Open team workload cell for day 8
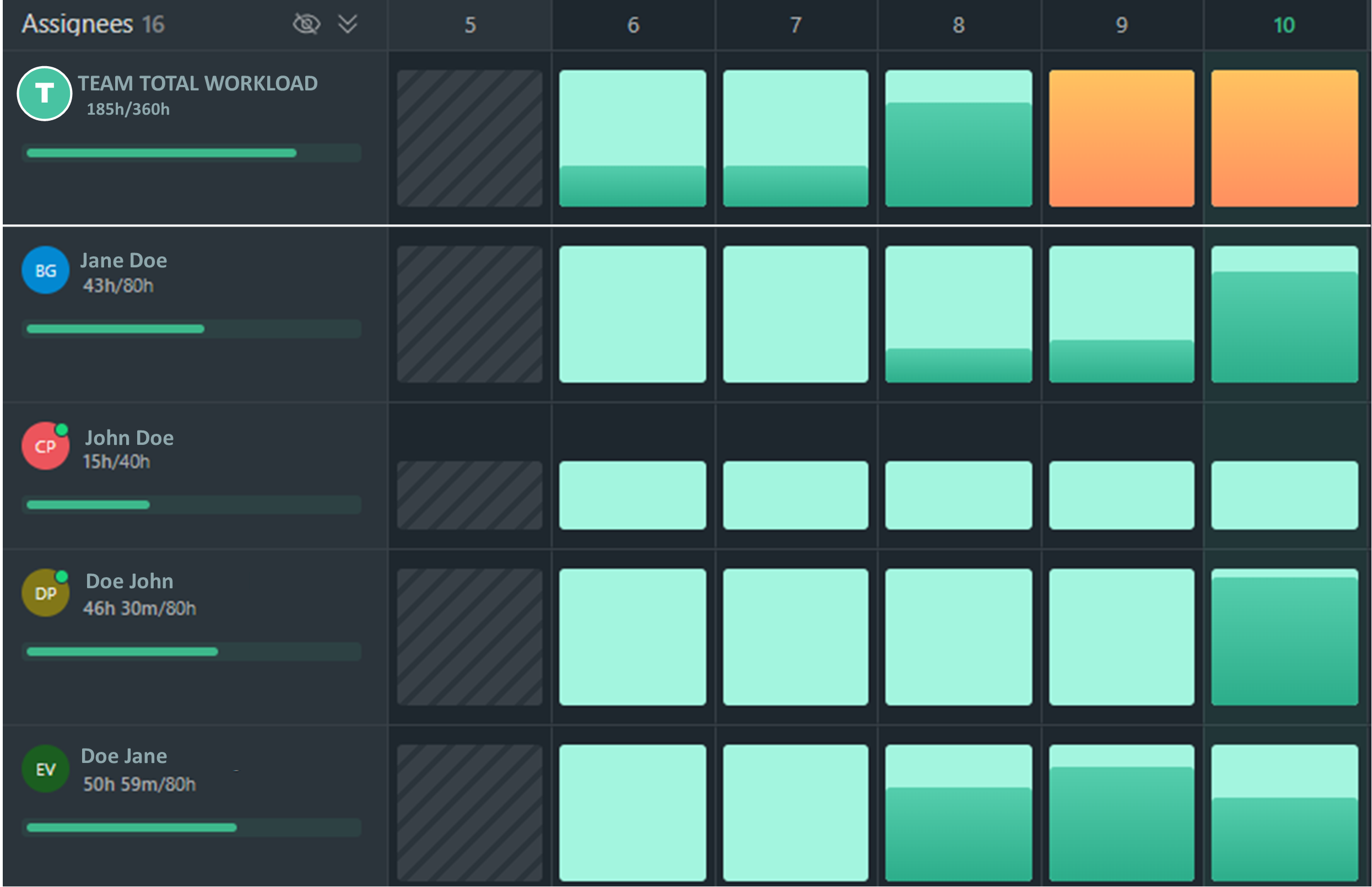1372x887 pixels. pyautogui.click(x=959, y=138)
